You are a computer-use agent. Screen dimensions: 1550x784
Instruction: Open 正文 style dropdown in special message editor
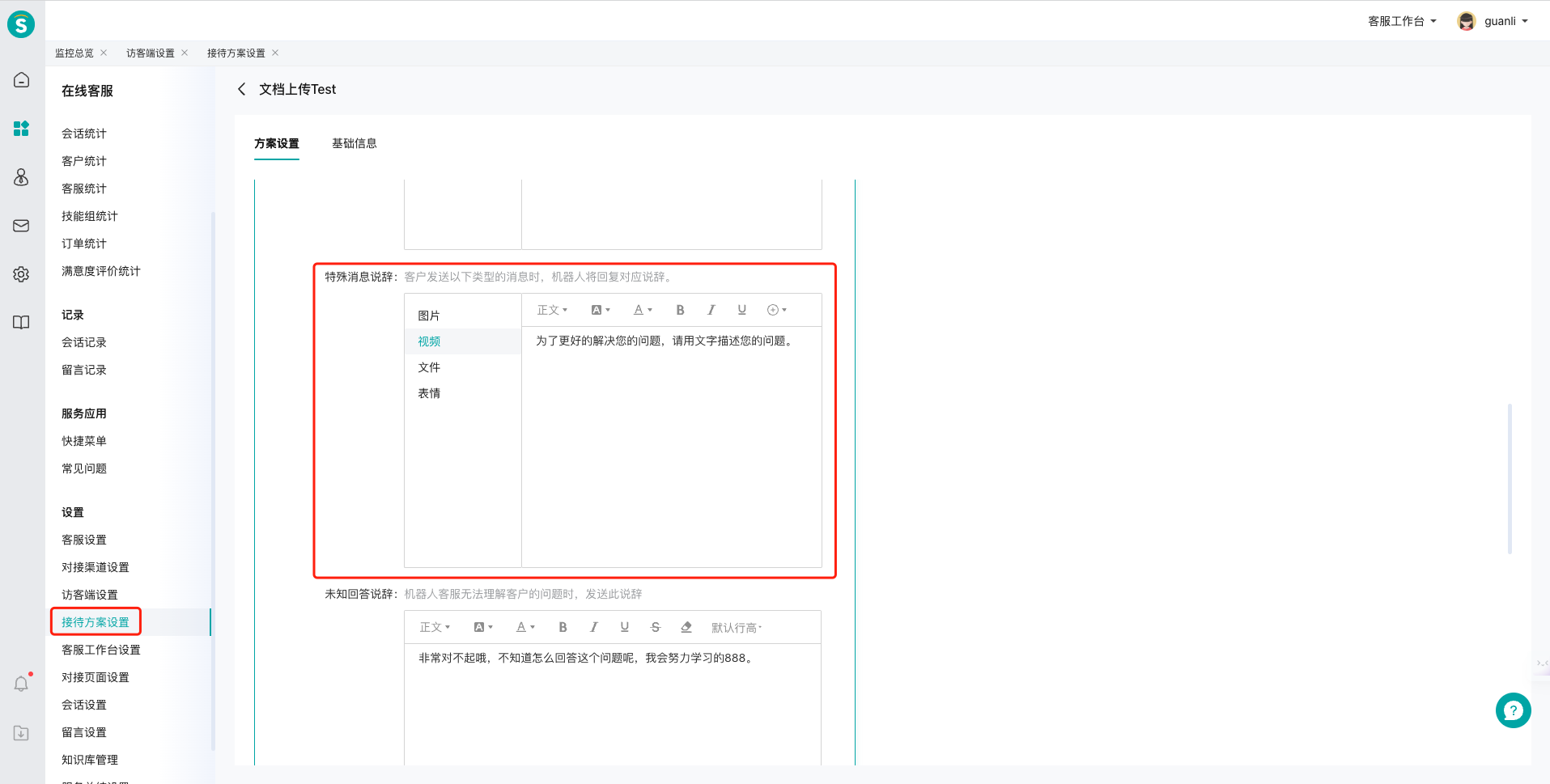pos(552,310)
